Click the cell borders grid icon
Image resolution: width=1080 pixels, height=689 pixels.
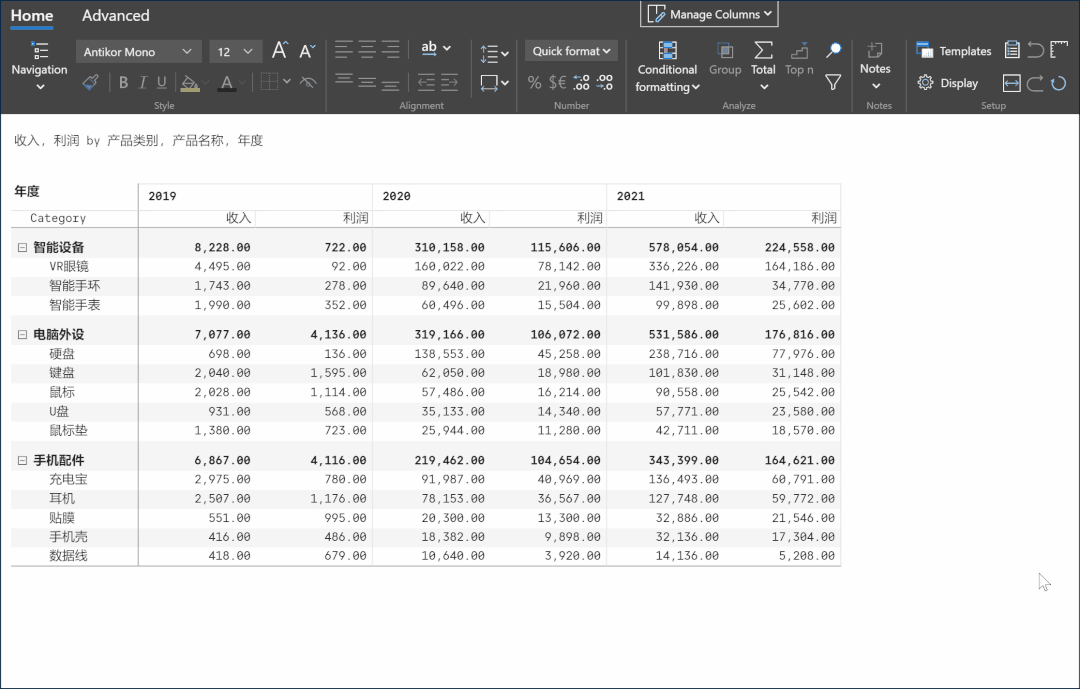point(270,82)
